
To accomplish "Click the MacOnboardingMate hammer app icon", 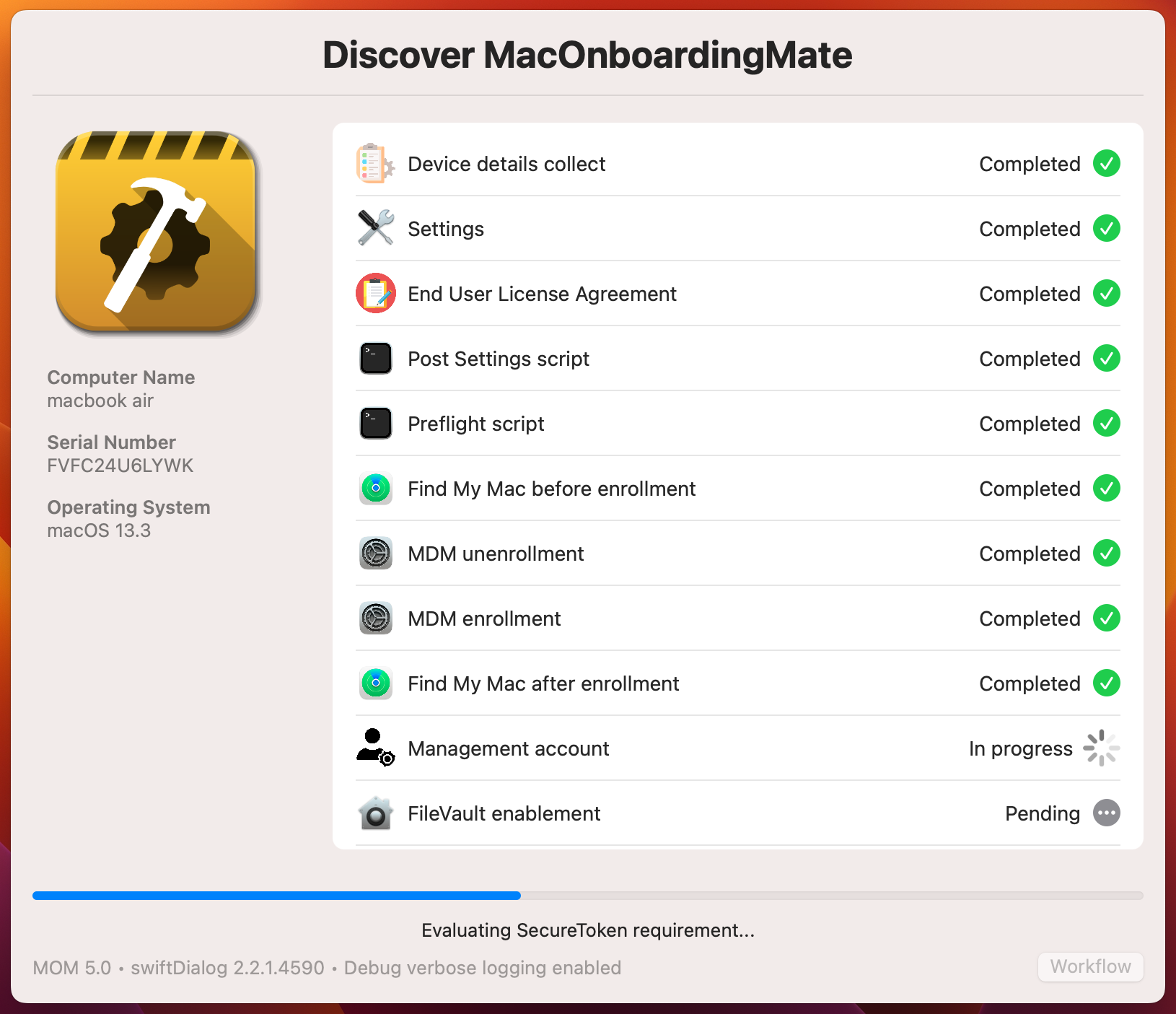I will tap(156, 232).
